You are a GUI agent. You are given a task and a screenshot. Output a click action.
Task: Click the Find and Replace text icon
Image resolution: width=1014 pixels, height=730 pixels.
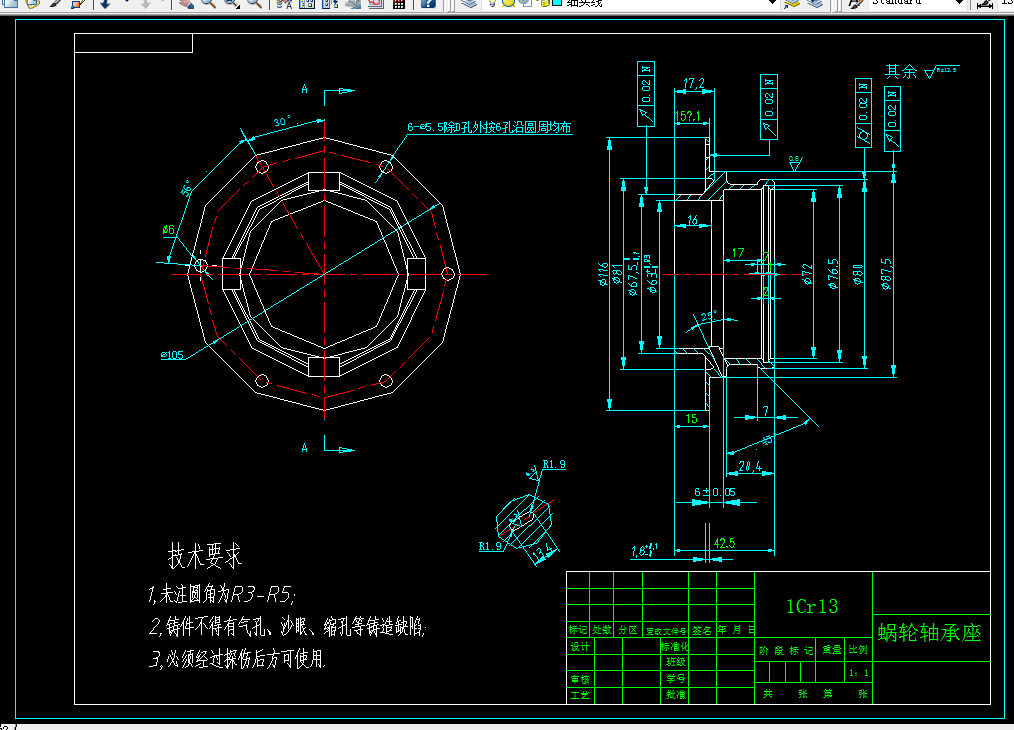pos(281,6)
